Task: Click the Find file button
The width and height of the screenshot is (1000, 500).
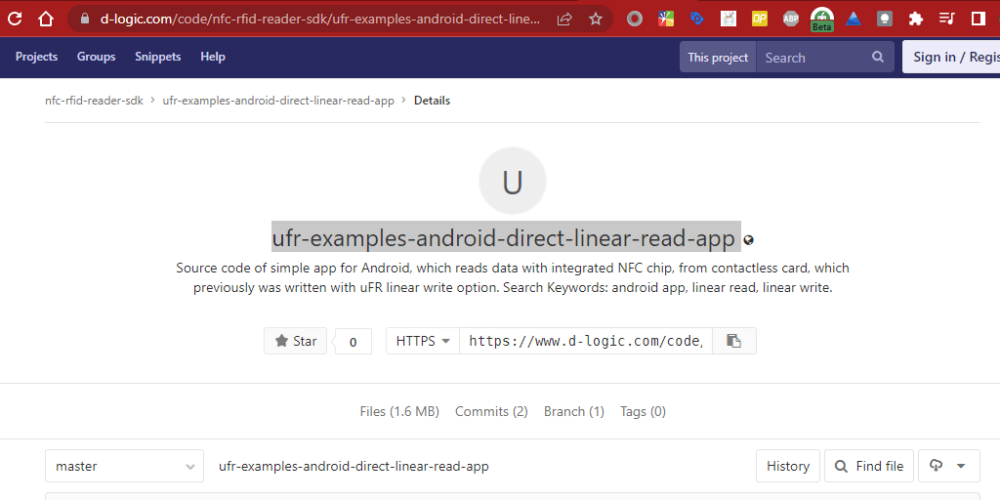Action: click(869, 466)
